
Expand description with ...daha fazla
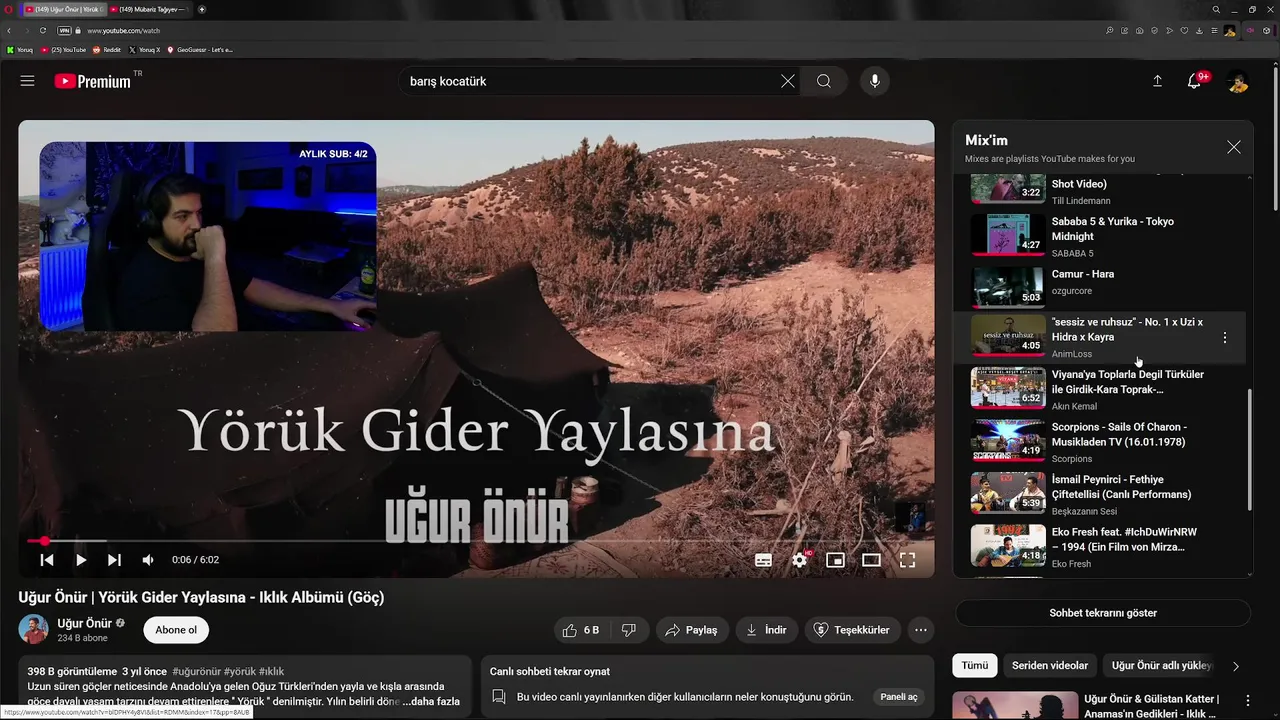431,701
